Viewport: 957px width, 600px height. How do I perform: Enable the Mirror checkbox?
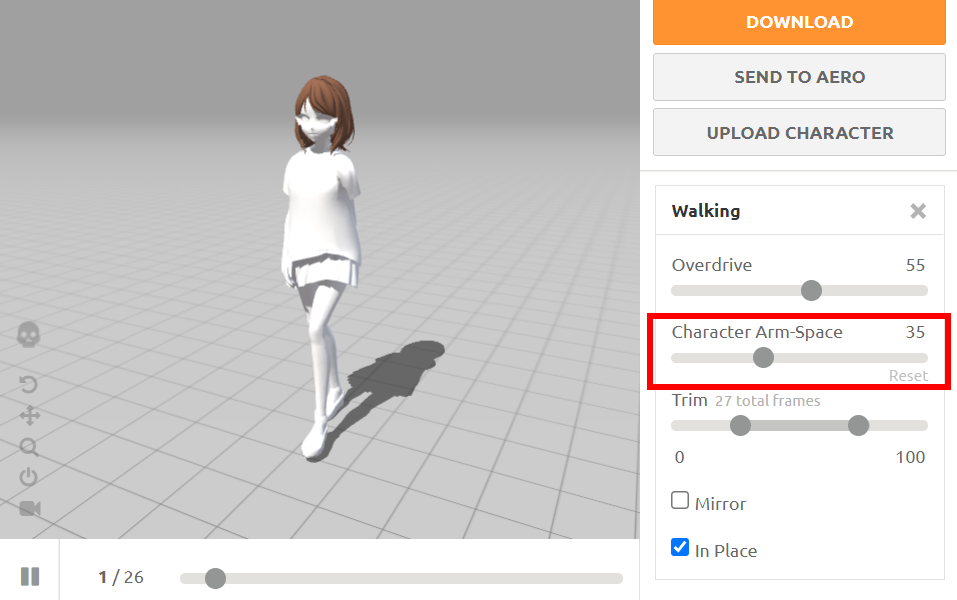point(680,501)
